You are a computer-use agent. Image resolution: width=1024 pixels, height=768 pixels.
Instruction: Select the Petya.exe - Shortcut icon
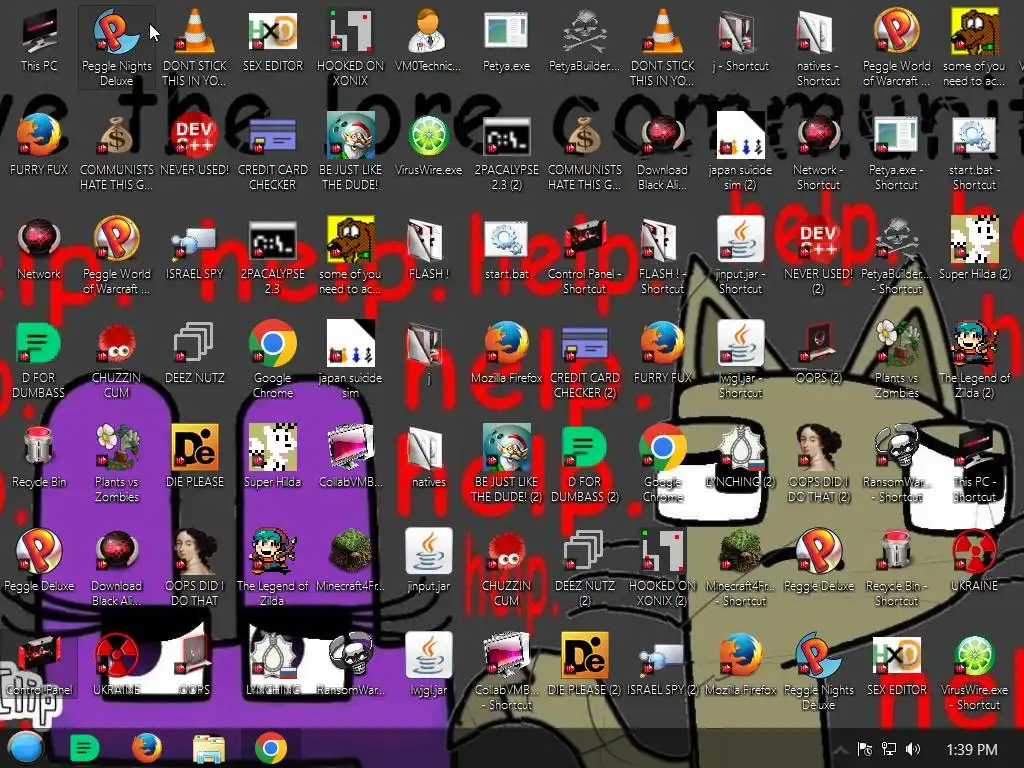pos(897,152)
